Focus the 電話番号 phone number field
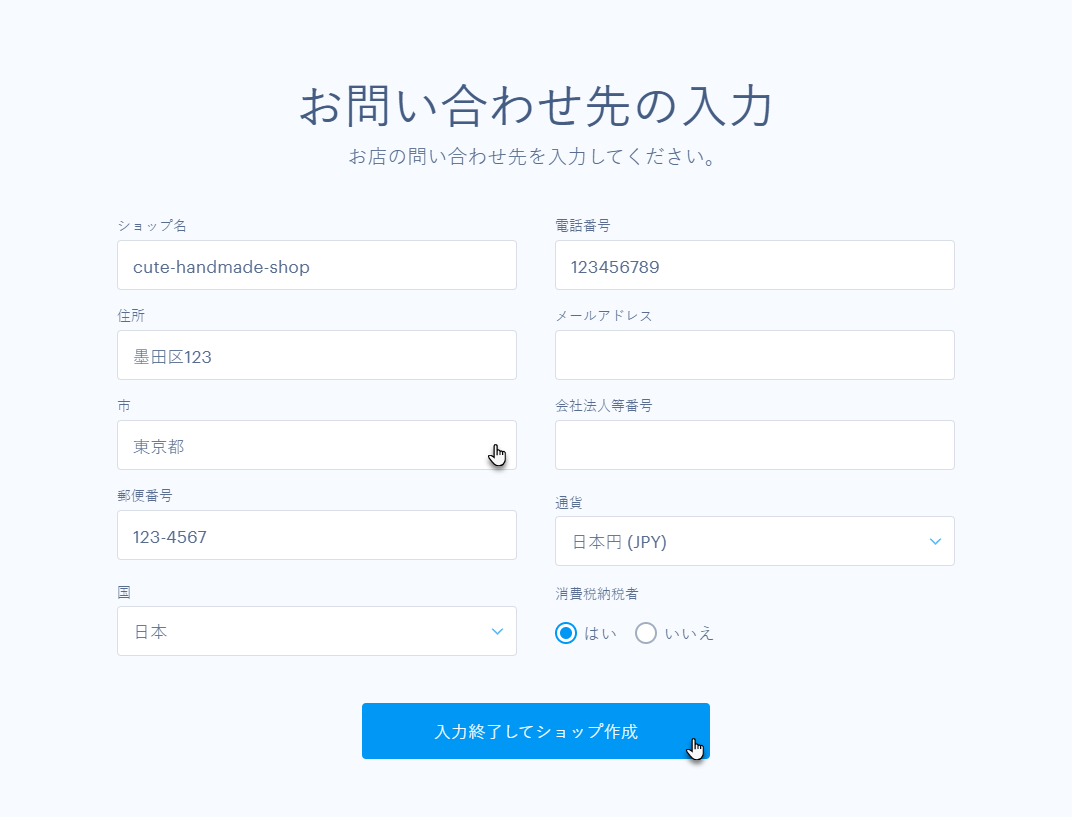Screen dimensions: 1072x817 pyautogui.click(x=755, y=265)
